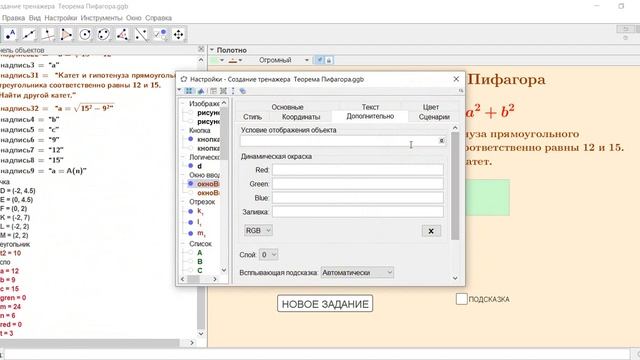
Task: Click the Green dynamic color field
Action: coord(358,184)
